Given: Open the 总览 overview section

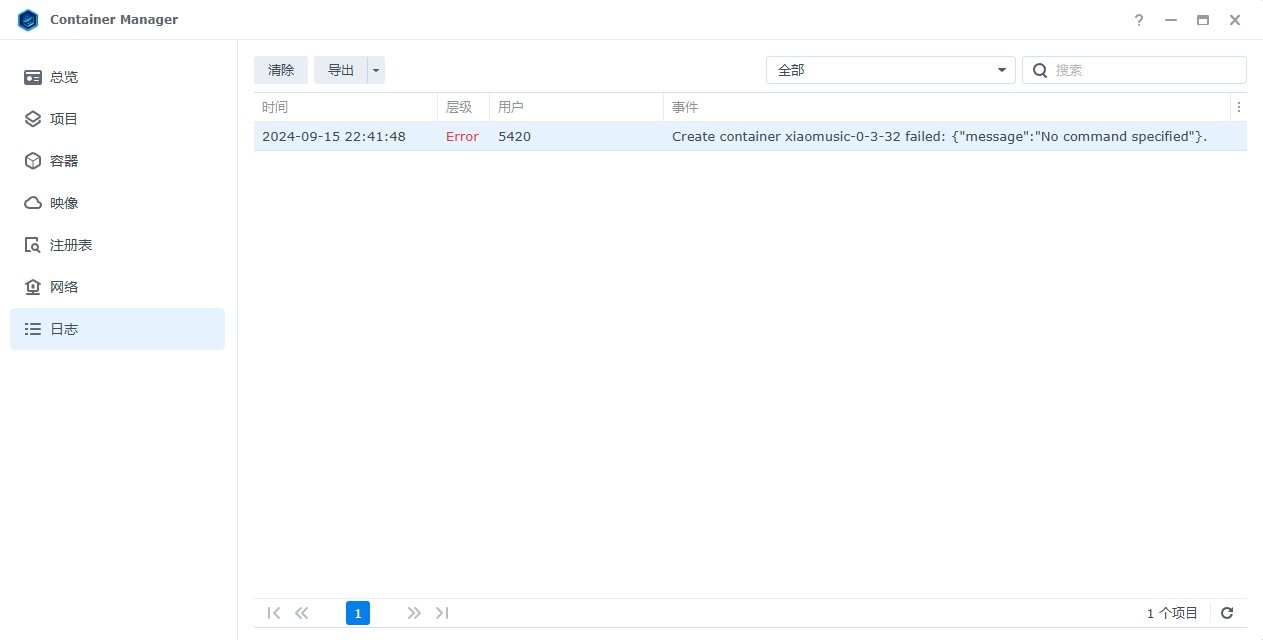Looking at the screenshot, I should [x=64, y=77].
